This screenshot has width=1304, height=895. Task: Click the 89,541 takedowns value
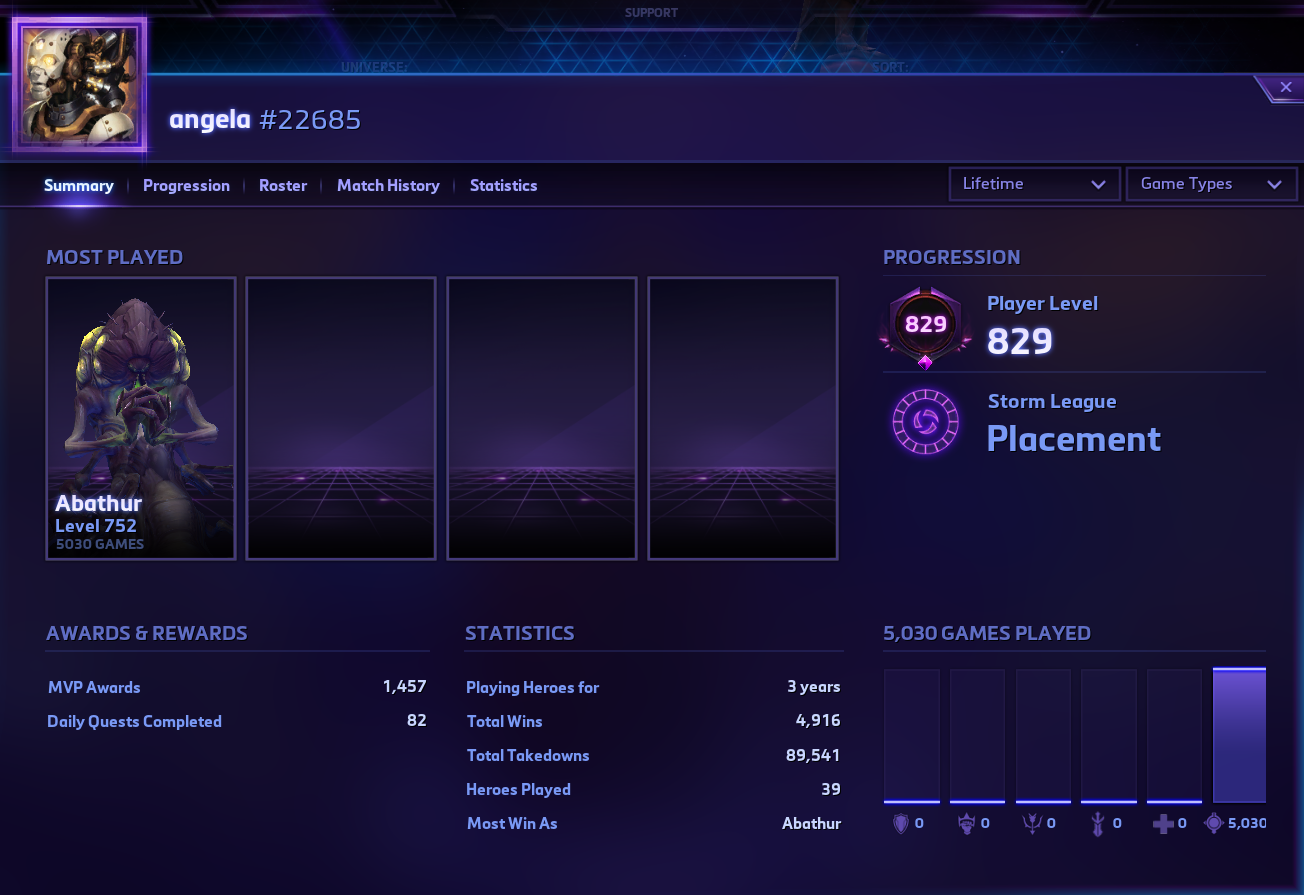pyautogui.click(x=813, y=755)
